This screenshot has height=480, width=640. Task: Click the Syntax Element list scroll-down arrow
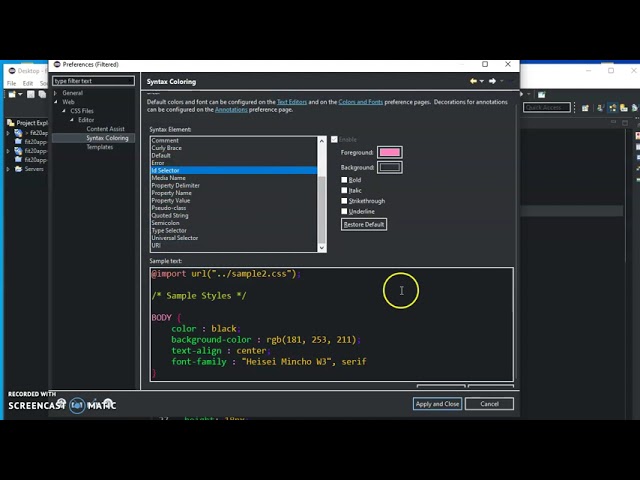(322, 248)
